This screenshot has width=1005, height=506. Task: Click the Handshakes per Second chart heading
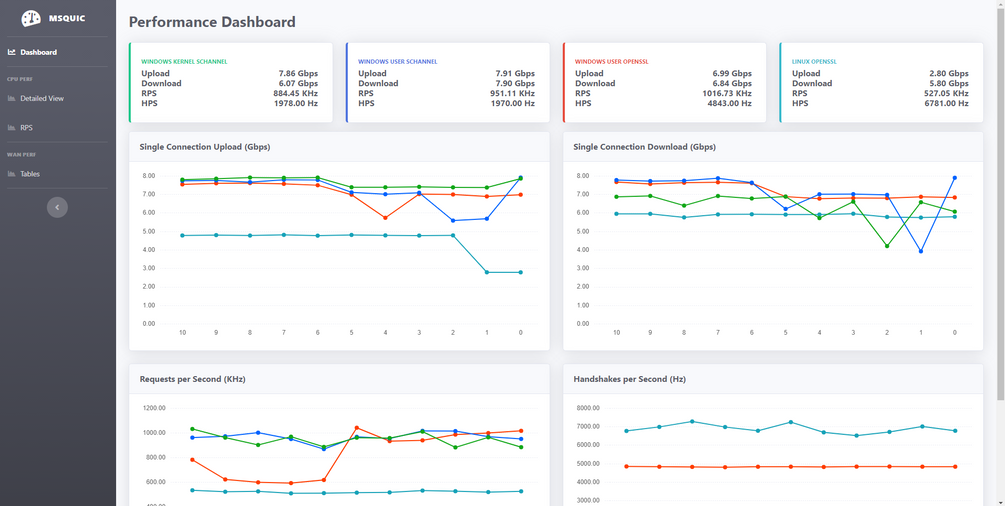pyautogui.click(x=628, y=379)
